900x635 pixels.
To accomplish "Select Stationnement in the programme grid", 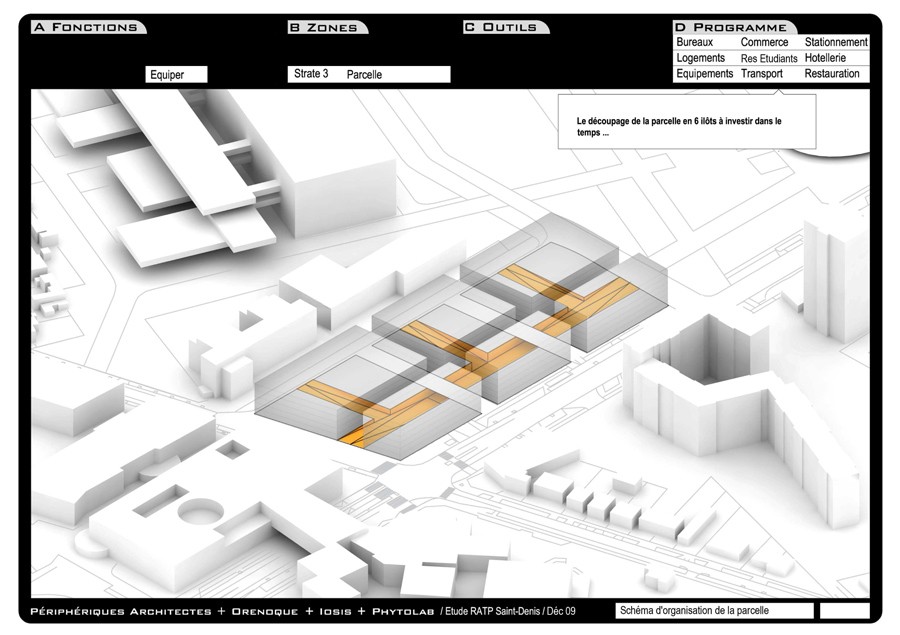I will 836,42.
